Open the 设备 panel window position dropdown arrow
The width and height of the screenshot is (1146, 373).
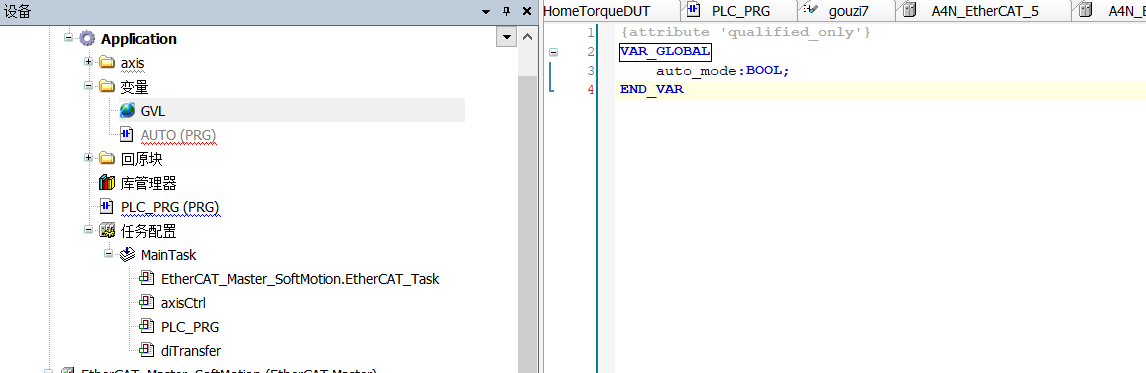(x=486, y=12)
